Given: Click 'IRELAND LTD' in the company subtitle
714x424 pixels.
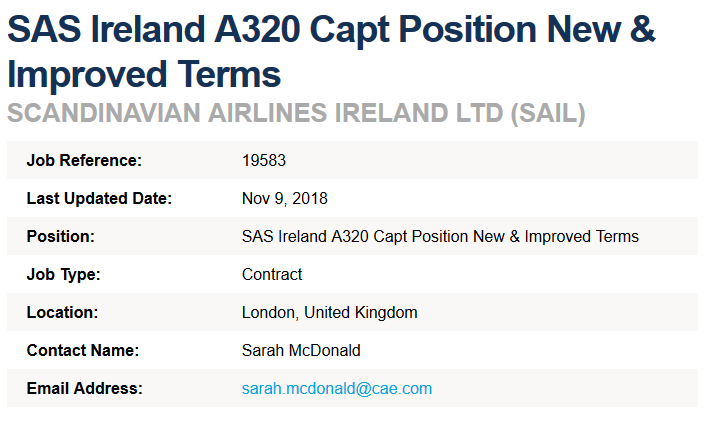Looking at the screenshot, I should (x=416, y=113).
